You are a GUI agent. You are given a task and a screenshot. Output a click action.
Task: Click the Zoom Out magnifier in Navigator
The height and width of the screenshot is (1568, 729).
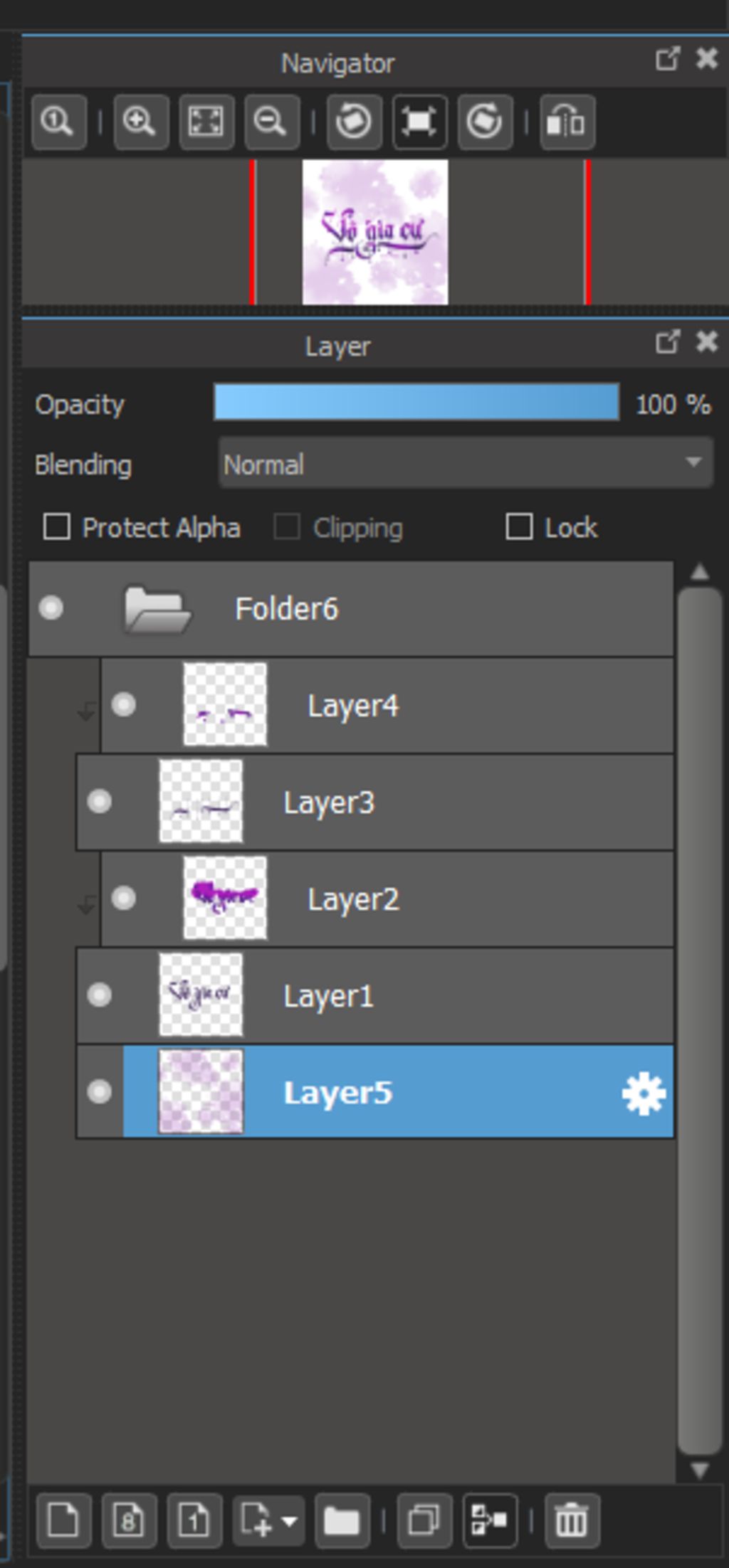pyautogui.click(x=272, y=122)
